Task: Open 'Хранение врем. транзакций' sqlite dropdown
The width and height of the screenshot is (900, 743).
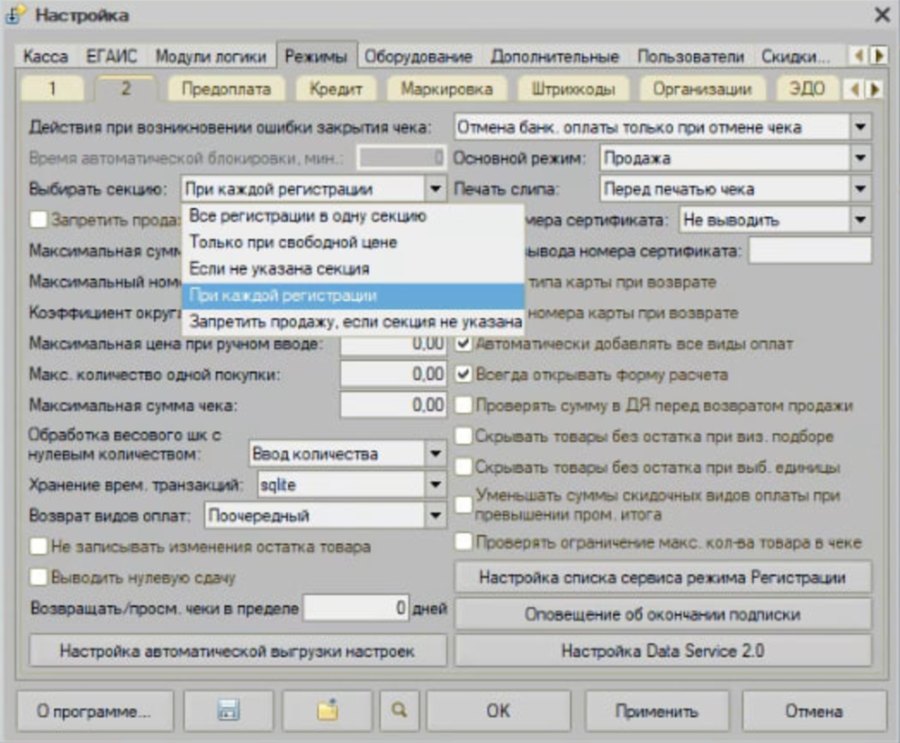Action: click(435, 485)
